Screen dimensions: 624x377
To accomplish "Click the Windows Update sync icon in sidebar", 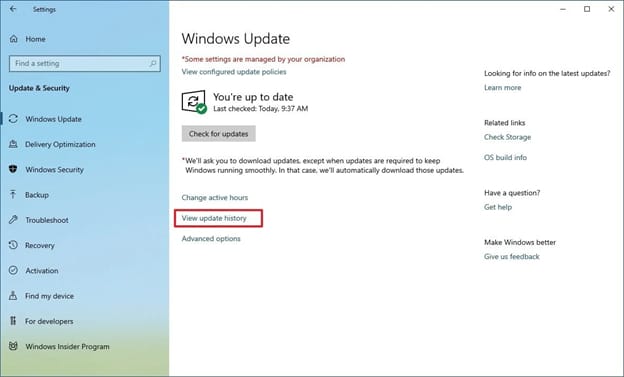I will tap(13, 119).
